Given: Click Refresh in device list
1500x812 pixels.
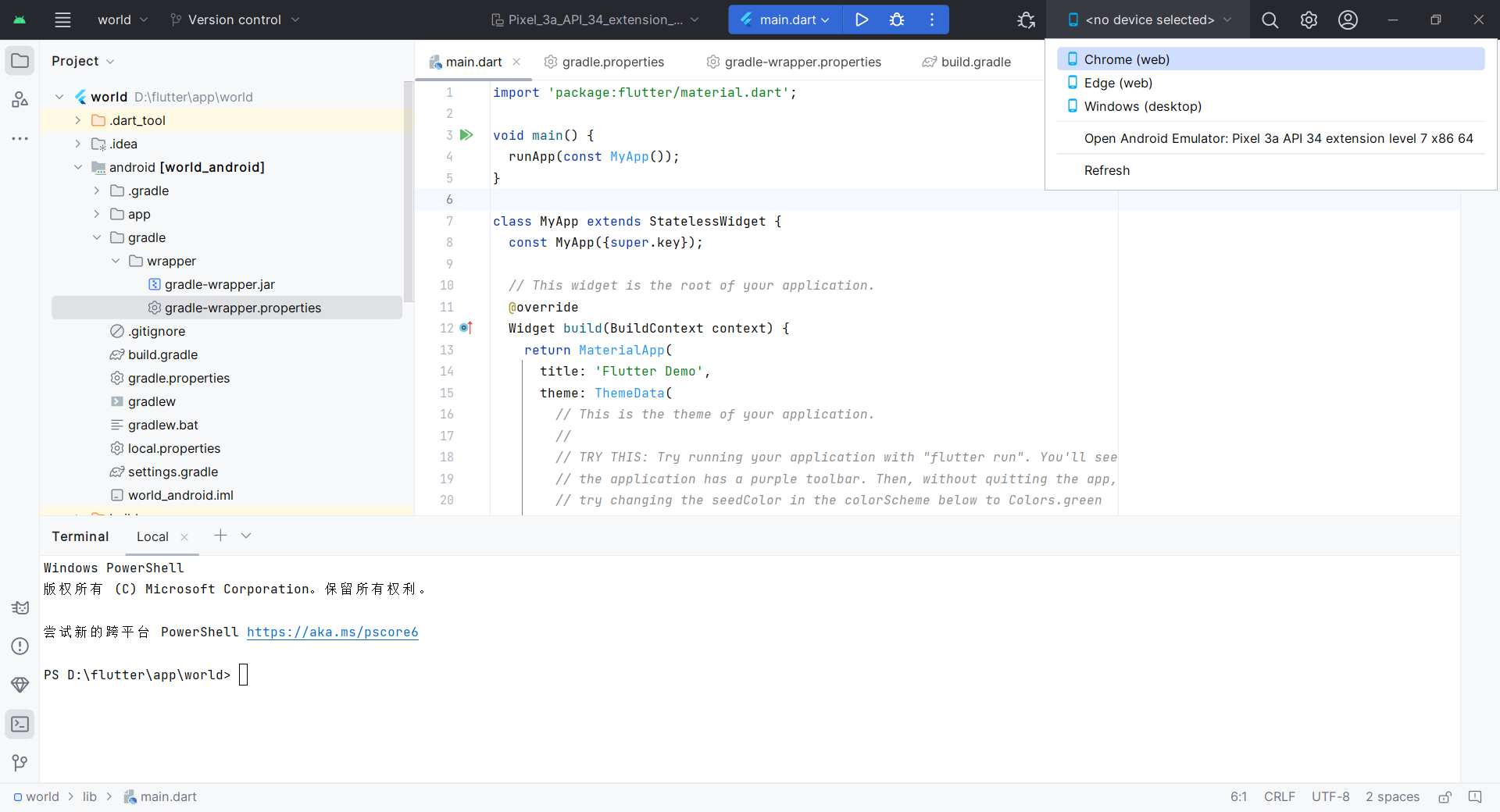Looking at the screenshot, I should pos(1271,170).
